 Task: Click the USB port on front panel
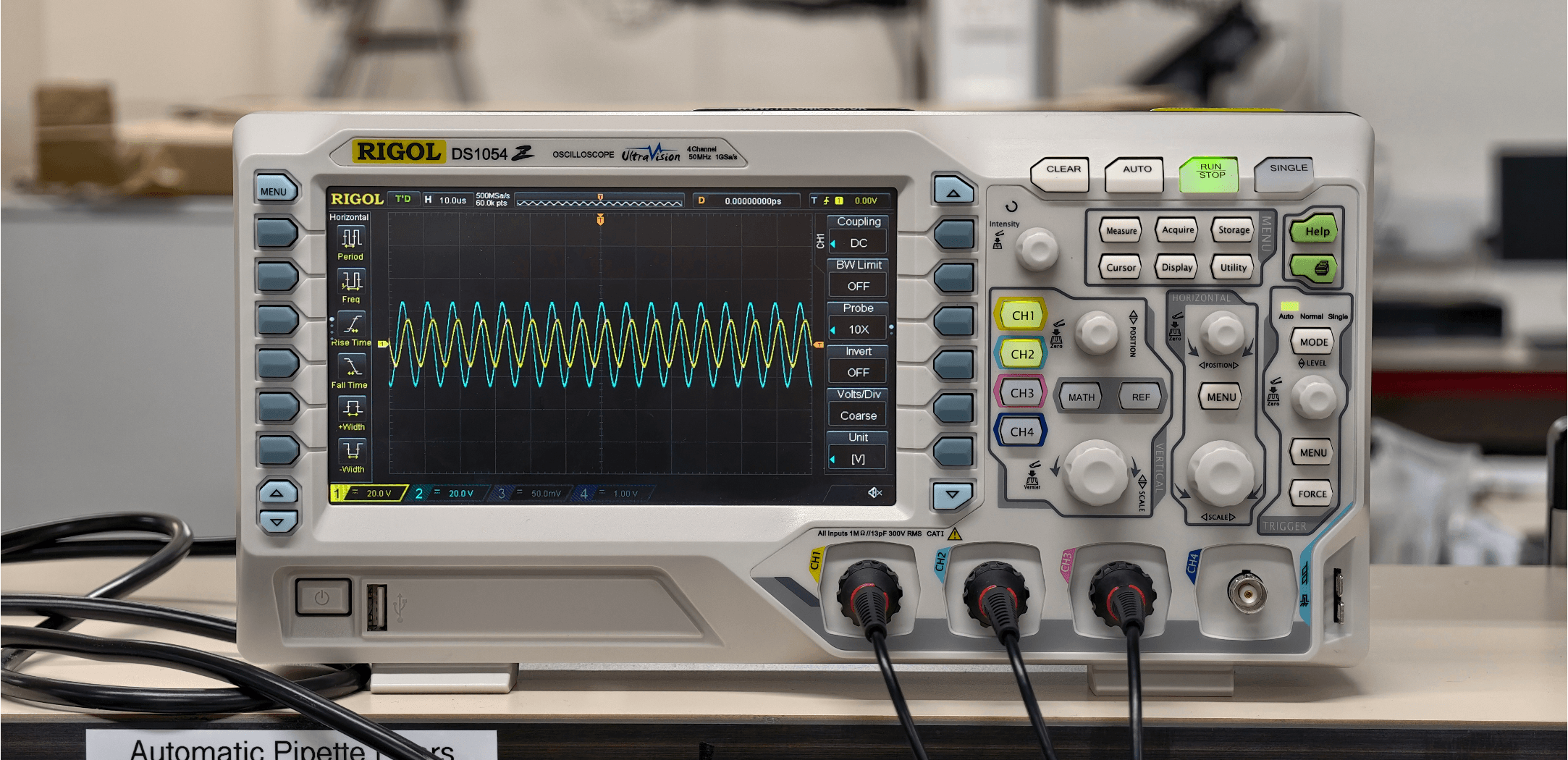376,607
